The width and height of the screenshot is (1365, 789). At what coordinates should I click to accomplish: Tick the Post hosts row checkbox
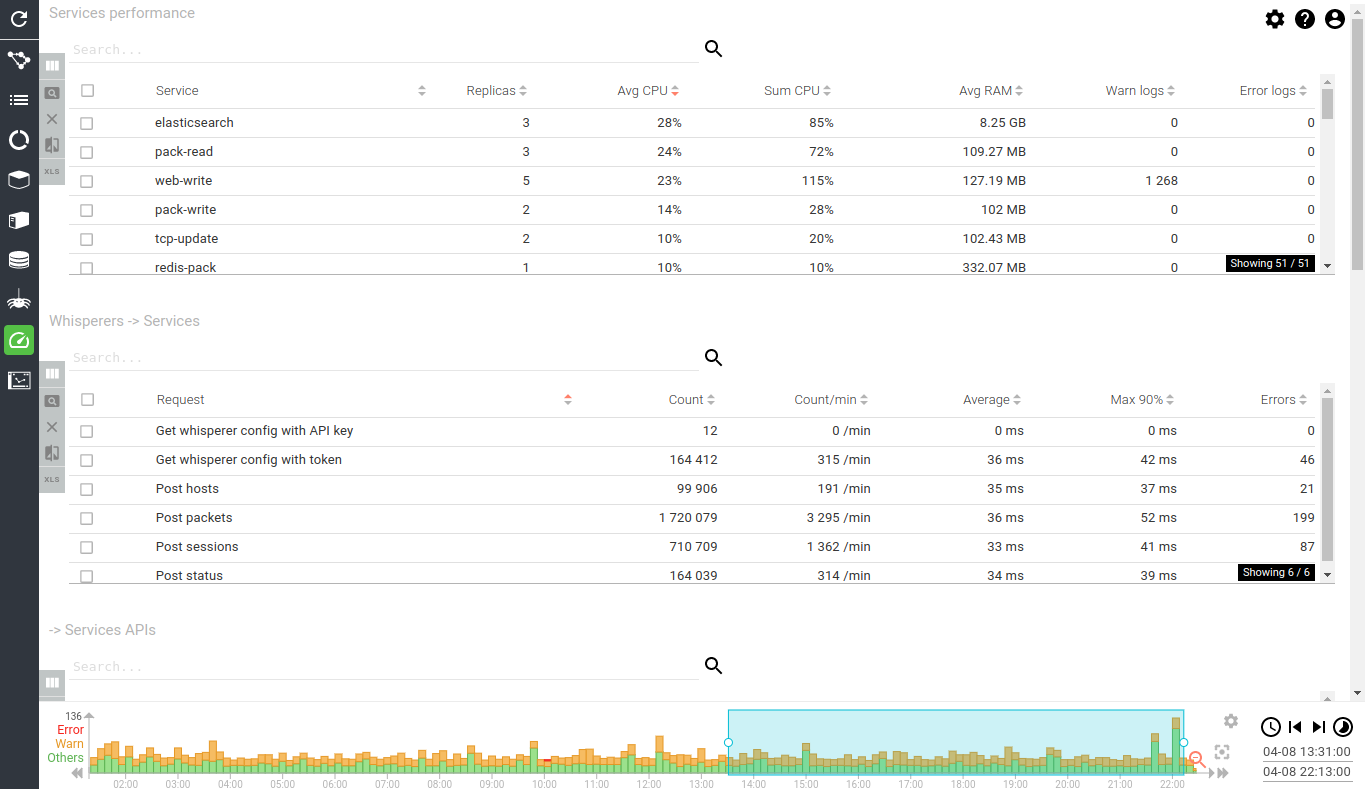click(87, 489)
